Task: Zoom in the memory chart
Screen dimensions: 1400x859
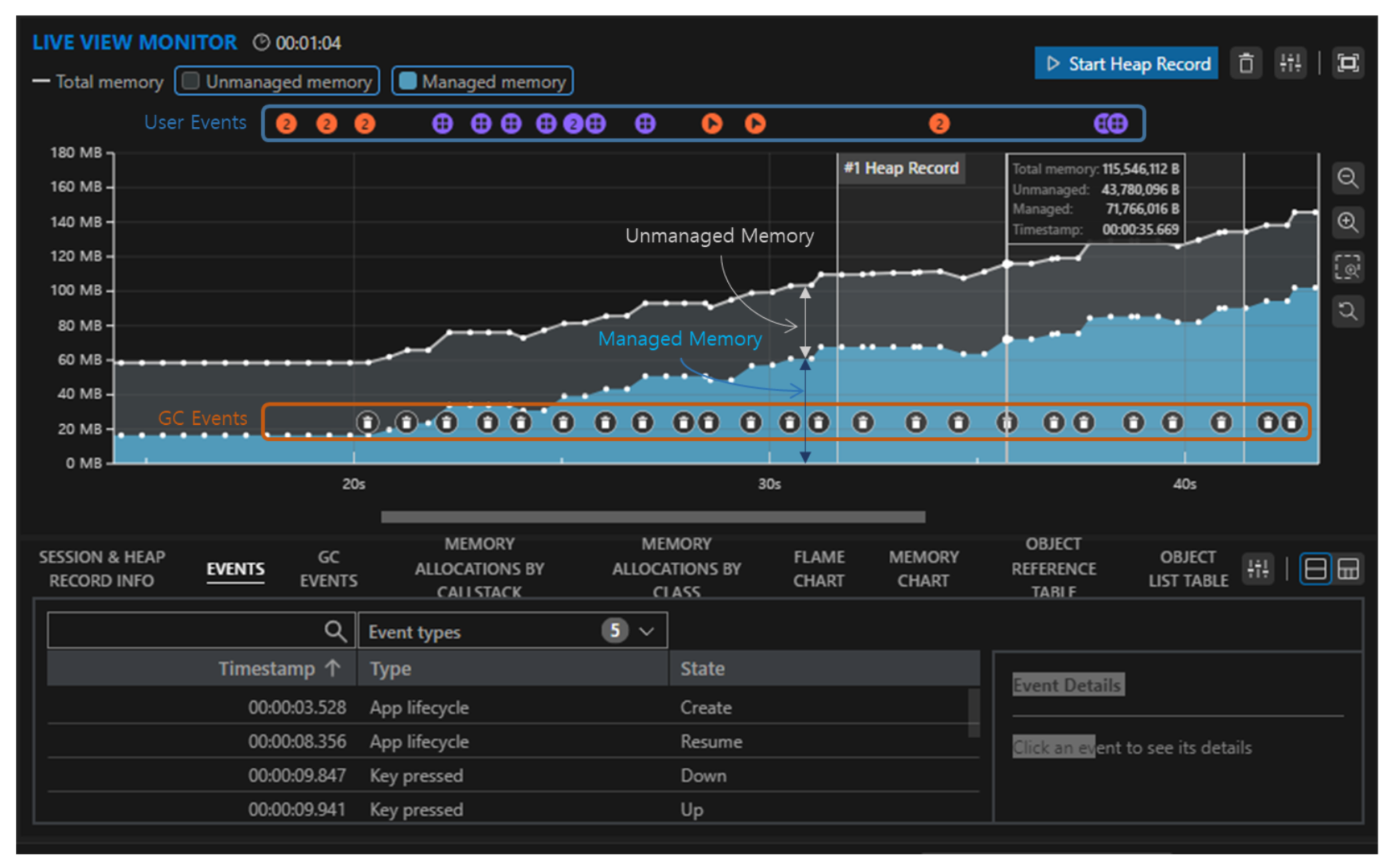Action: click(x=1347, y=222)
